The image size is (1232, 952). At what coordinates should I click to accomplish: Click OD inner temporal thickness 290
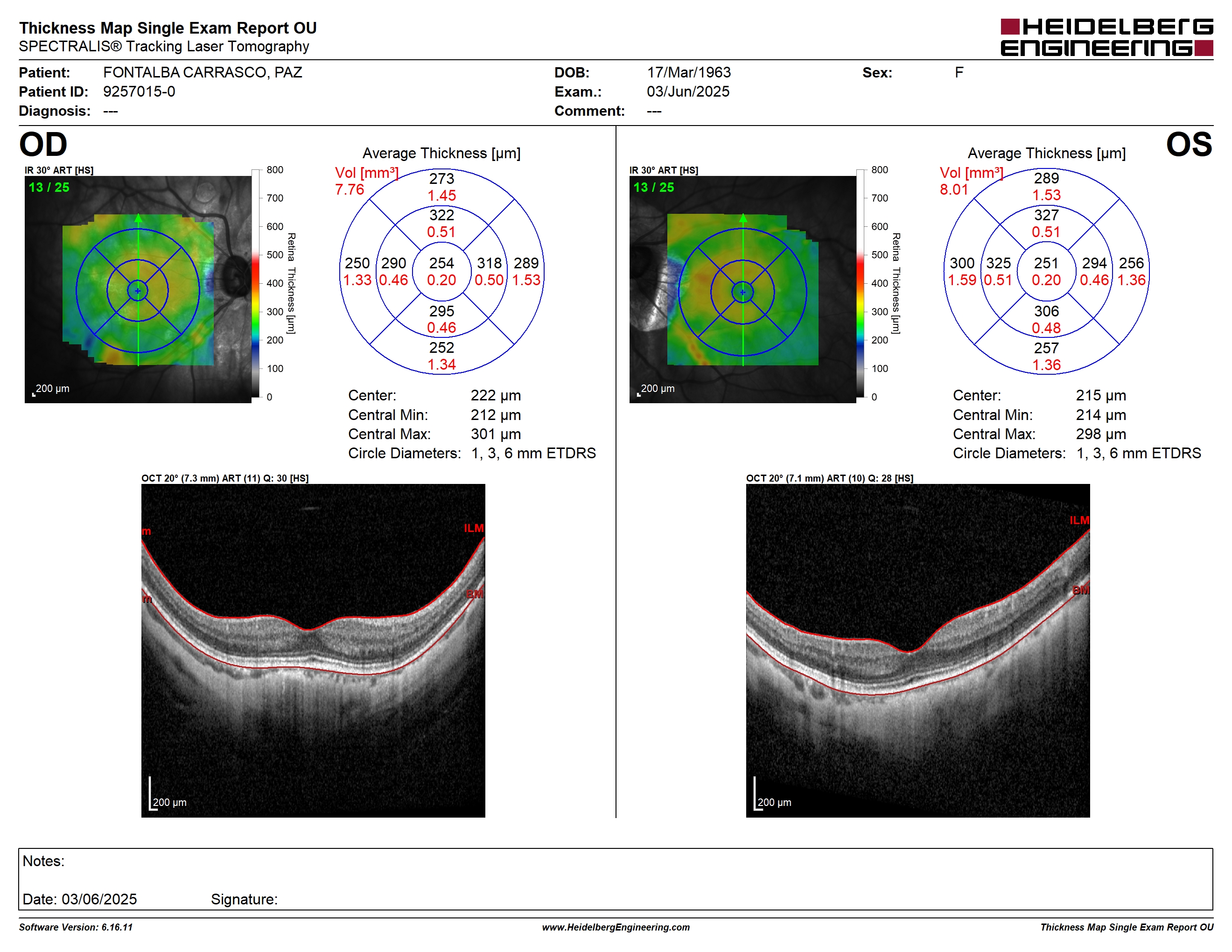(393, 263)
